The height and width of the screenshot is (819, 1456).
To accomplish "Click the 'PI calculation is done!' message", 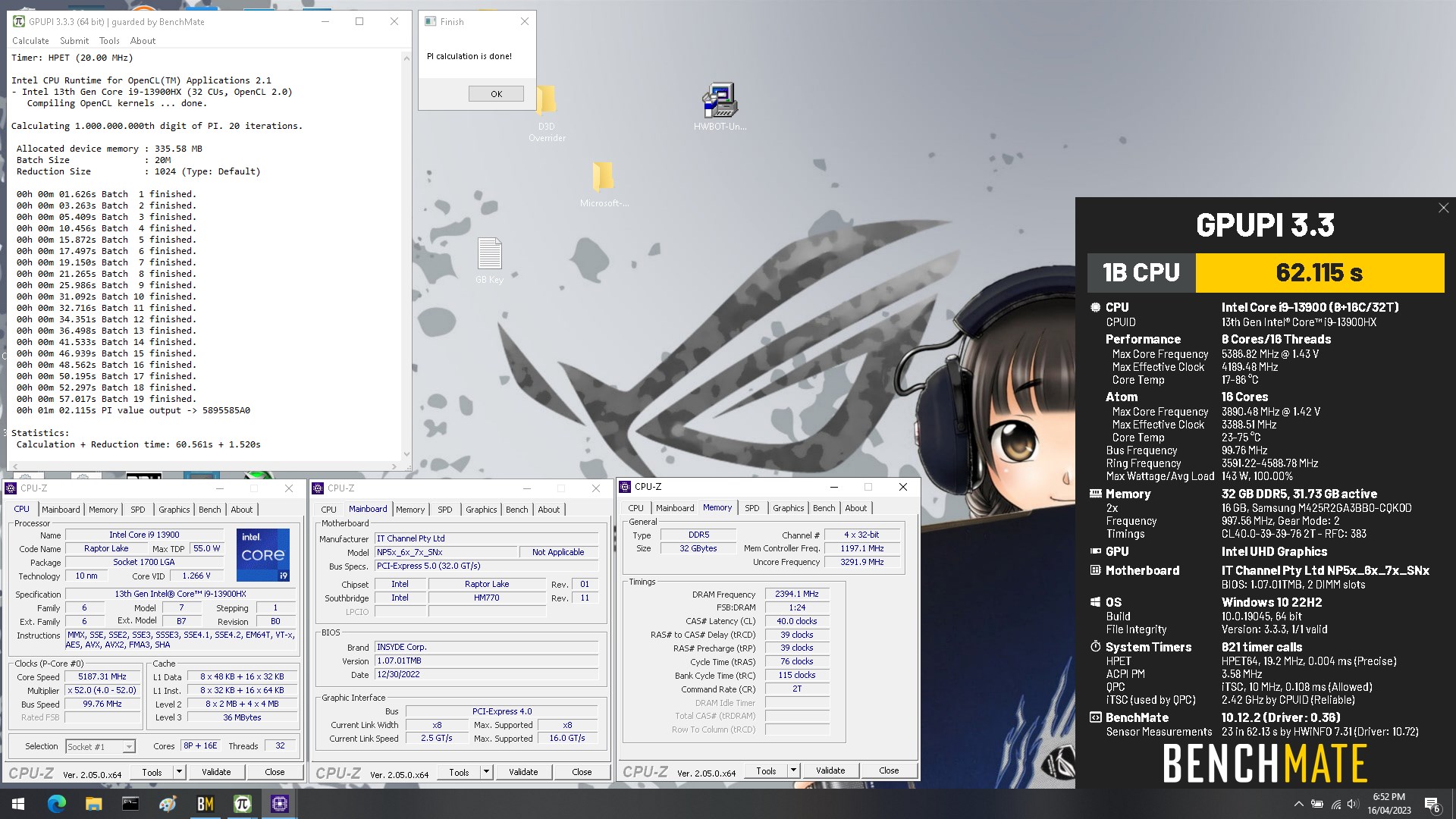I will (x=469, y=56).
